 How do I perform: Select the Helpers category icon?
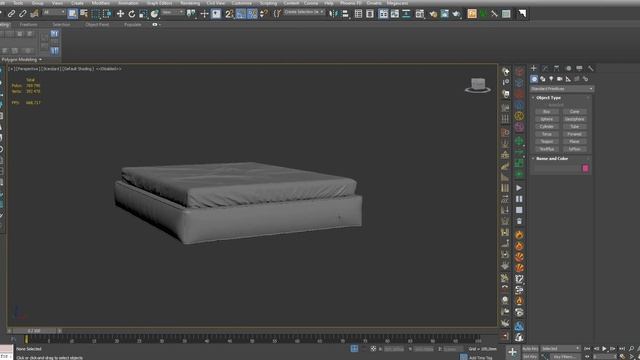[568, 79]
